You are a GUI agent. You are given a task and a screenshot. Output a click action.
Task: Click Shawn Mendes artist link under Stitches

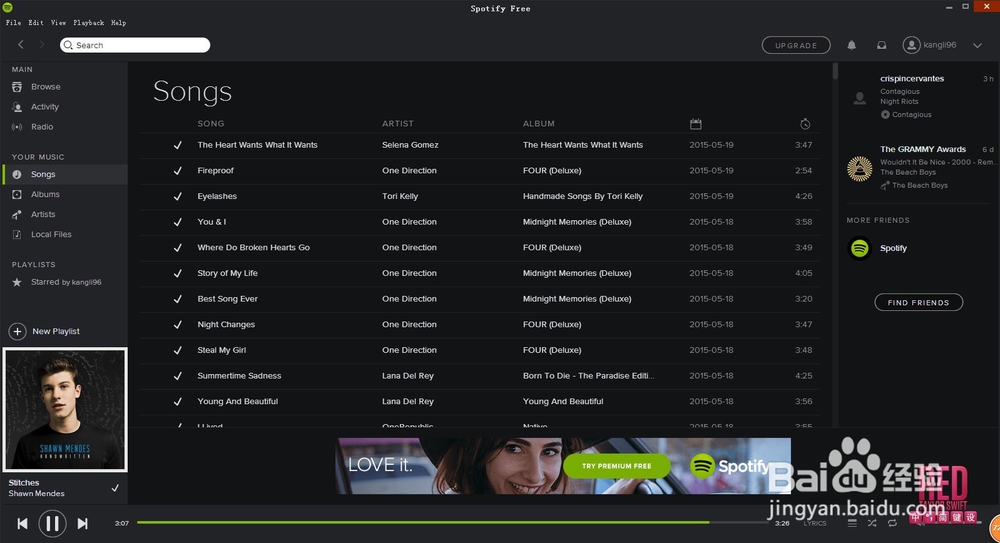[x=36, y=494]
